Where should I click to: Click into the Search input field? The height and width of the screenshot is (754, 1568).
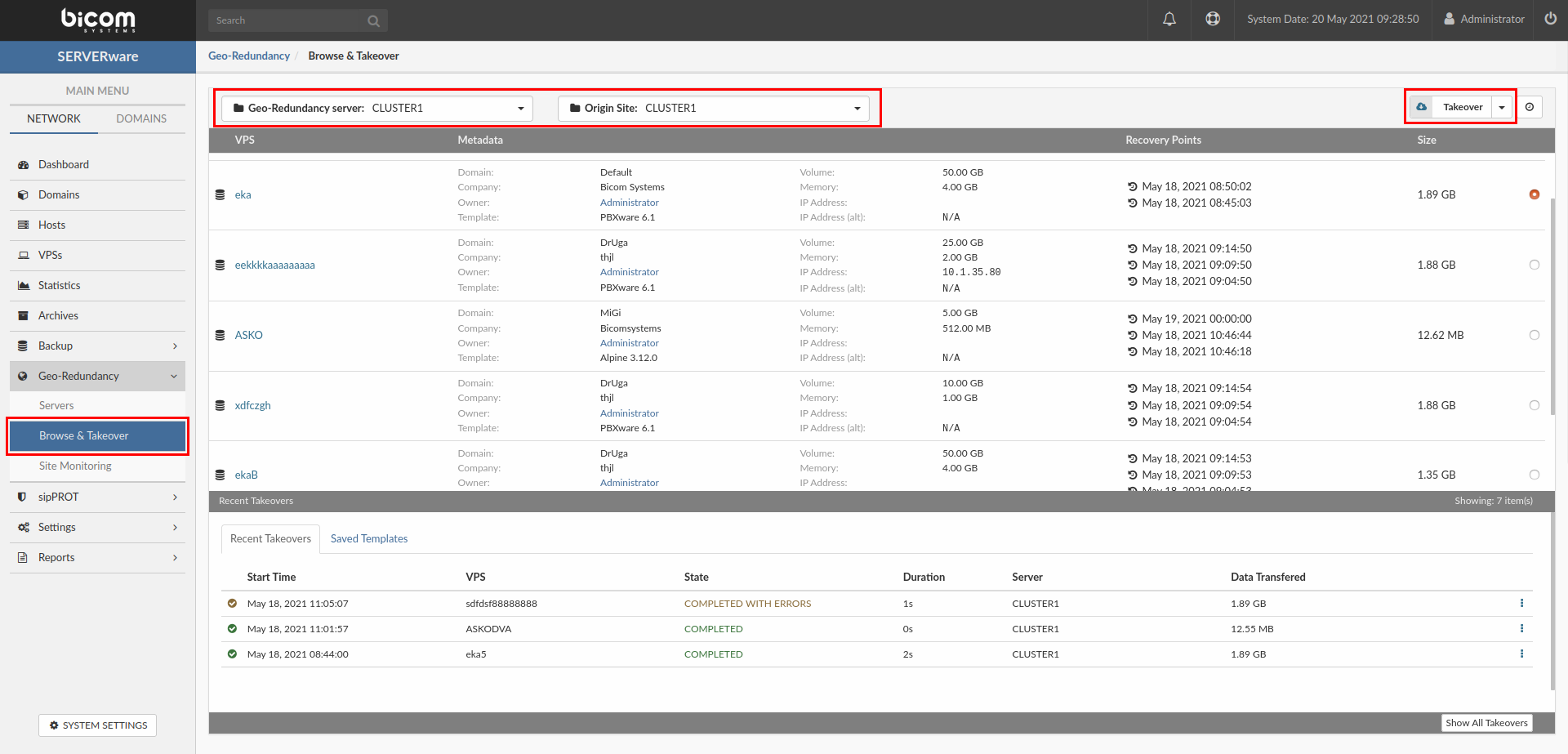tap(286, 20)
